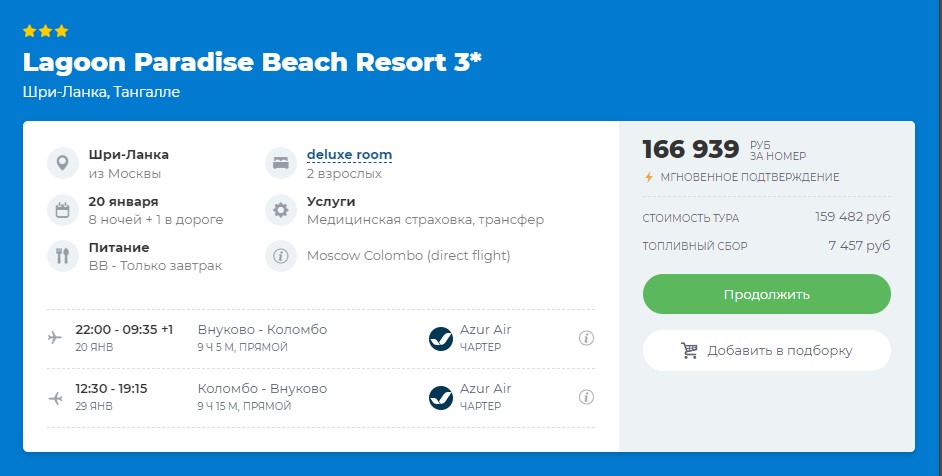Open the deluxe room link
The width and height of the screenshot is (942, 476).
(x=349, y=154)
